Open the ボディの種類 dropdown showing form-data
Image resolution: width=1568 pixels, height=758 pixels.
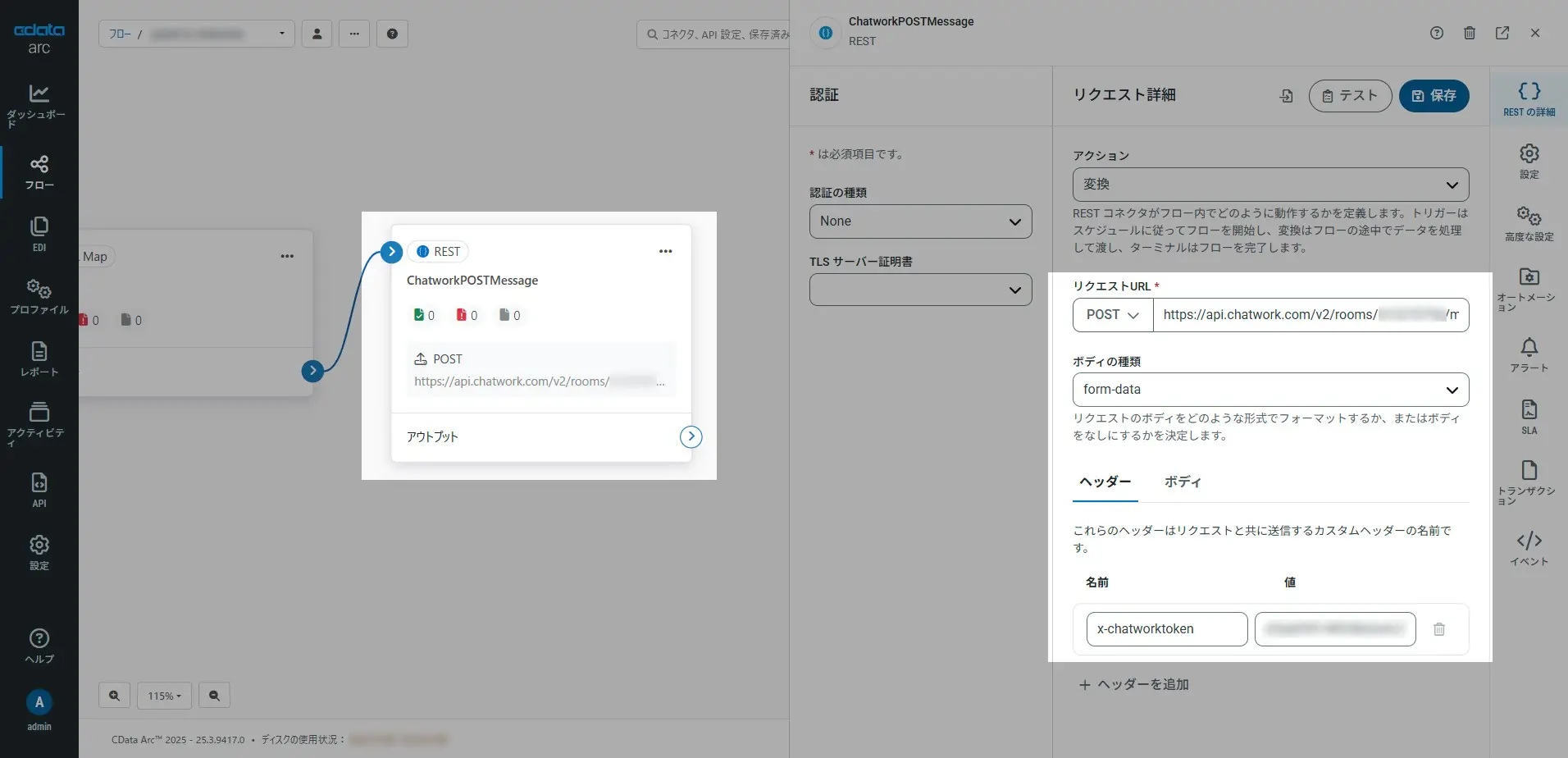click(x=1269, y=389)
